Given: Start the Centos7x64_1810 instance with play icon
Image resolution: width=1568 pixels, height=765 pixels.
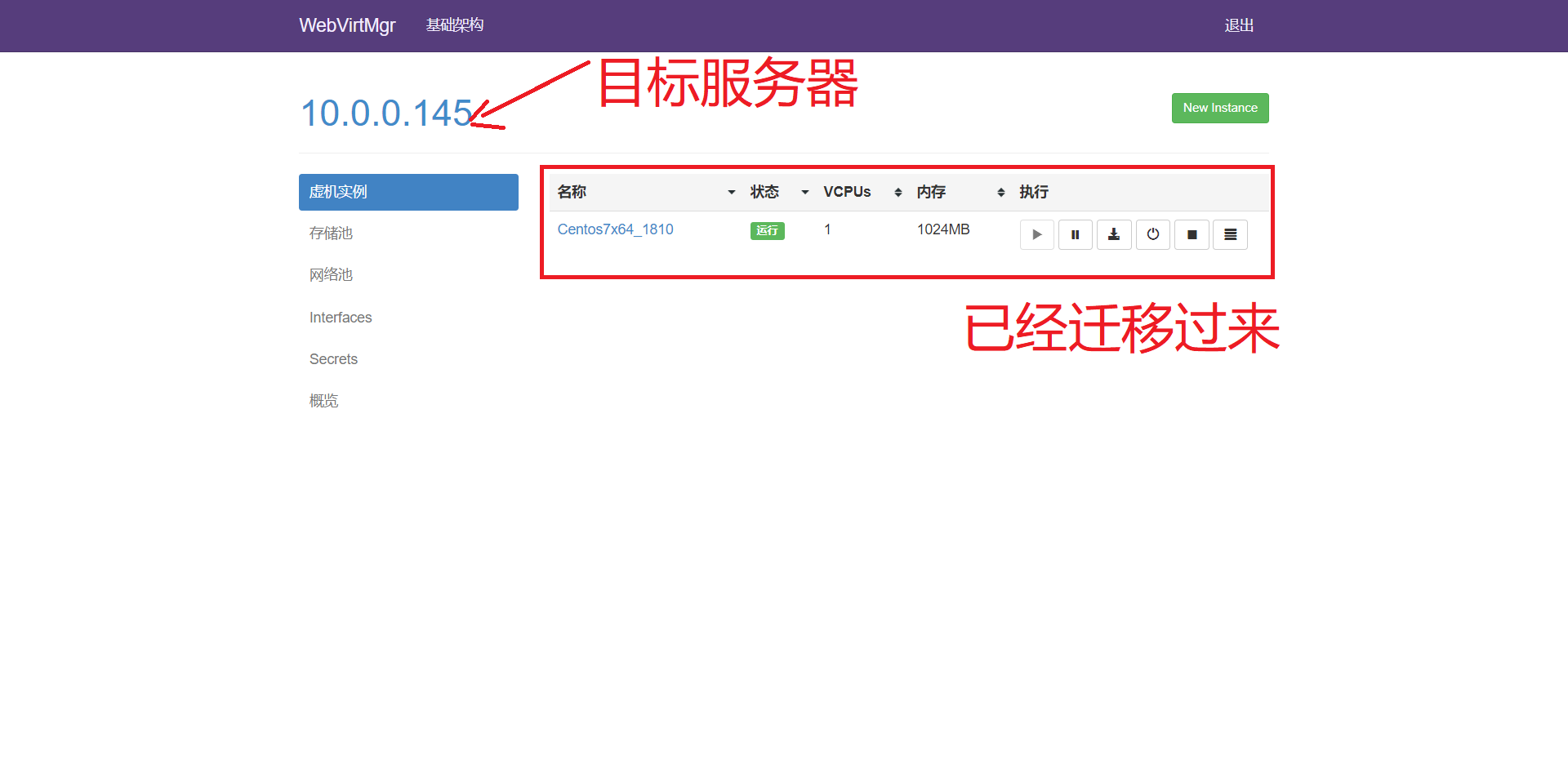Looking at the screenshot, I should coord(1036,234).
